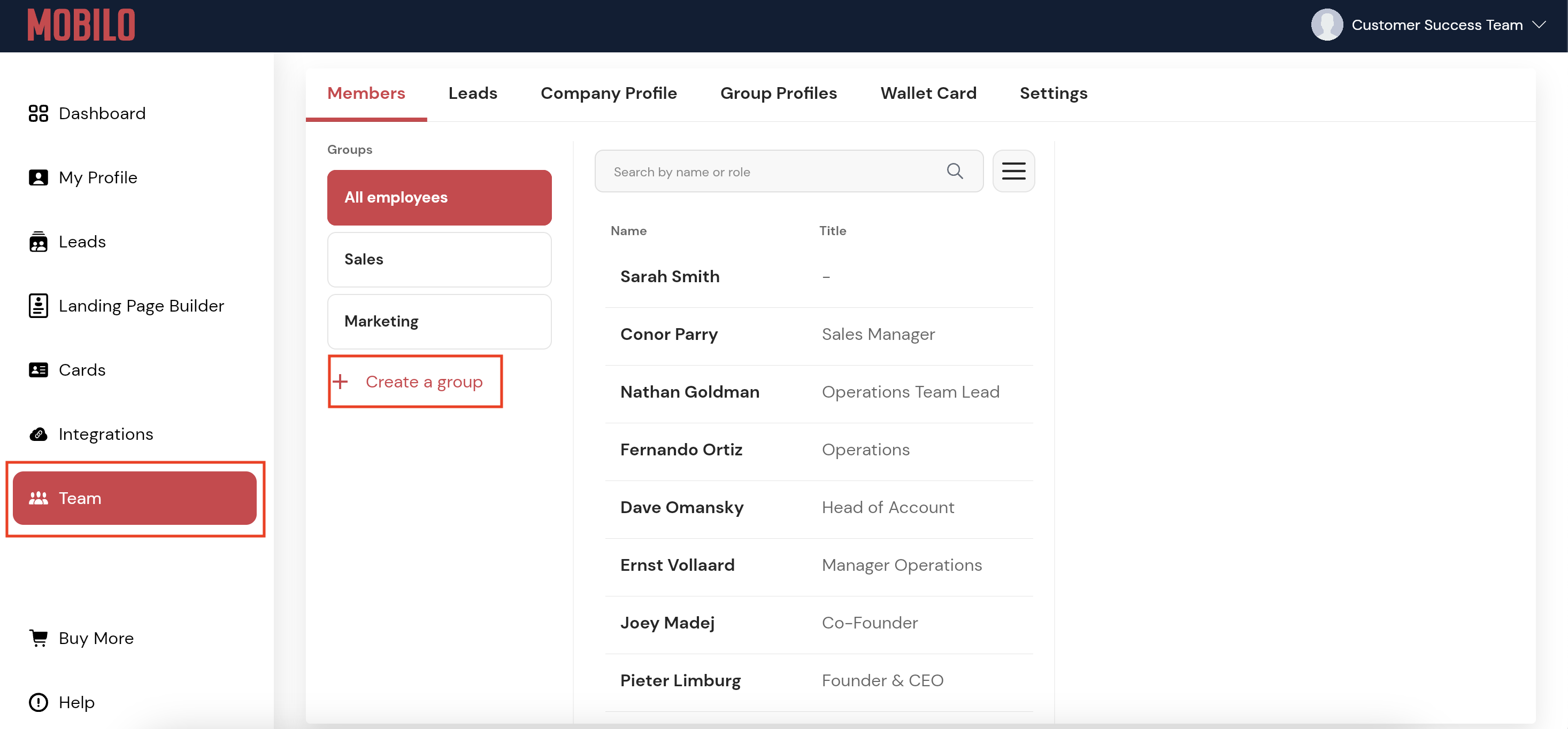Switch to the Group Profiles tab

coord(778,93)
